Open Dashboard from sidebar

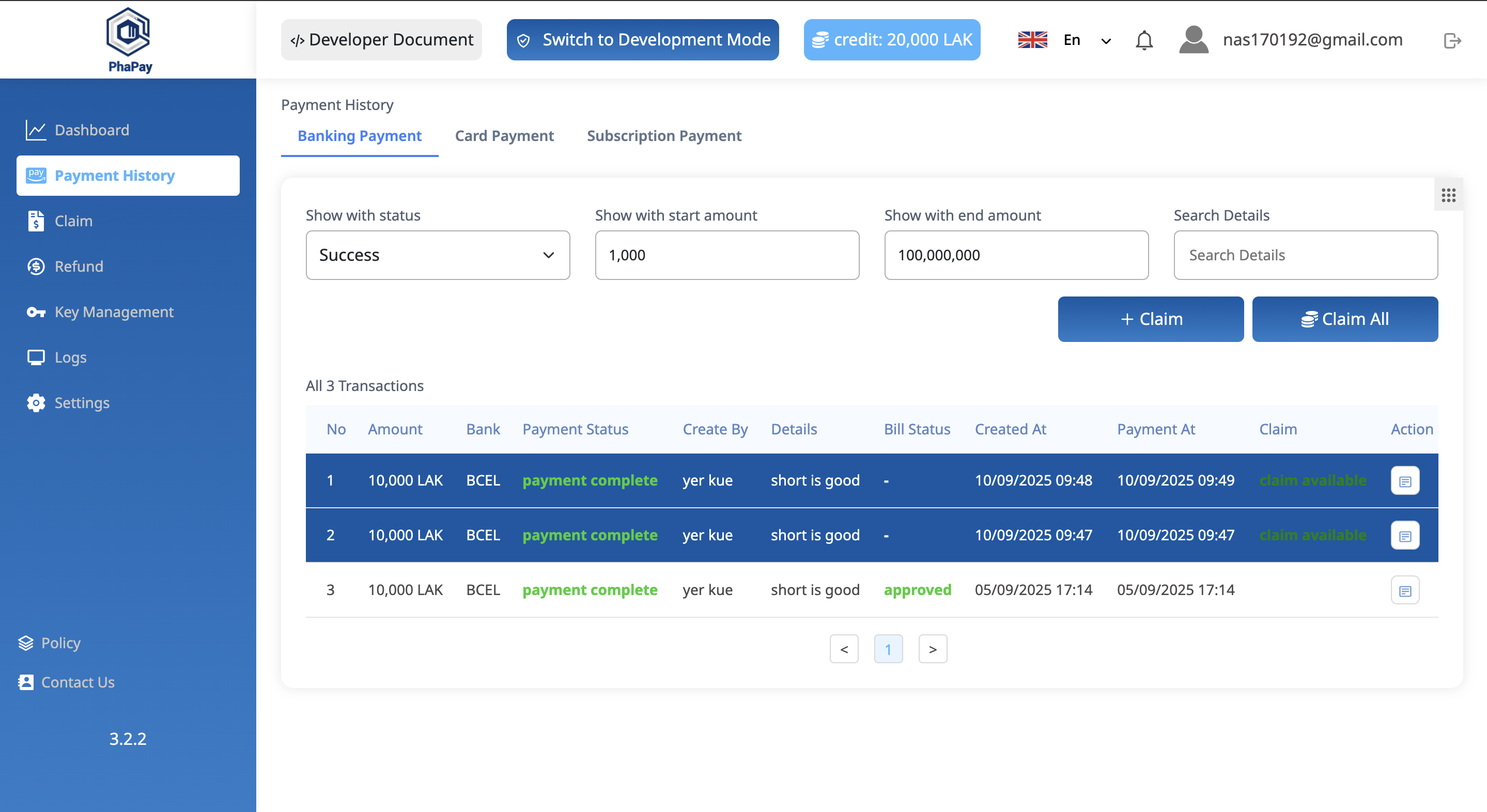91,130
